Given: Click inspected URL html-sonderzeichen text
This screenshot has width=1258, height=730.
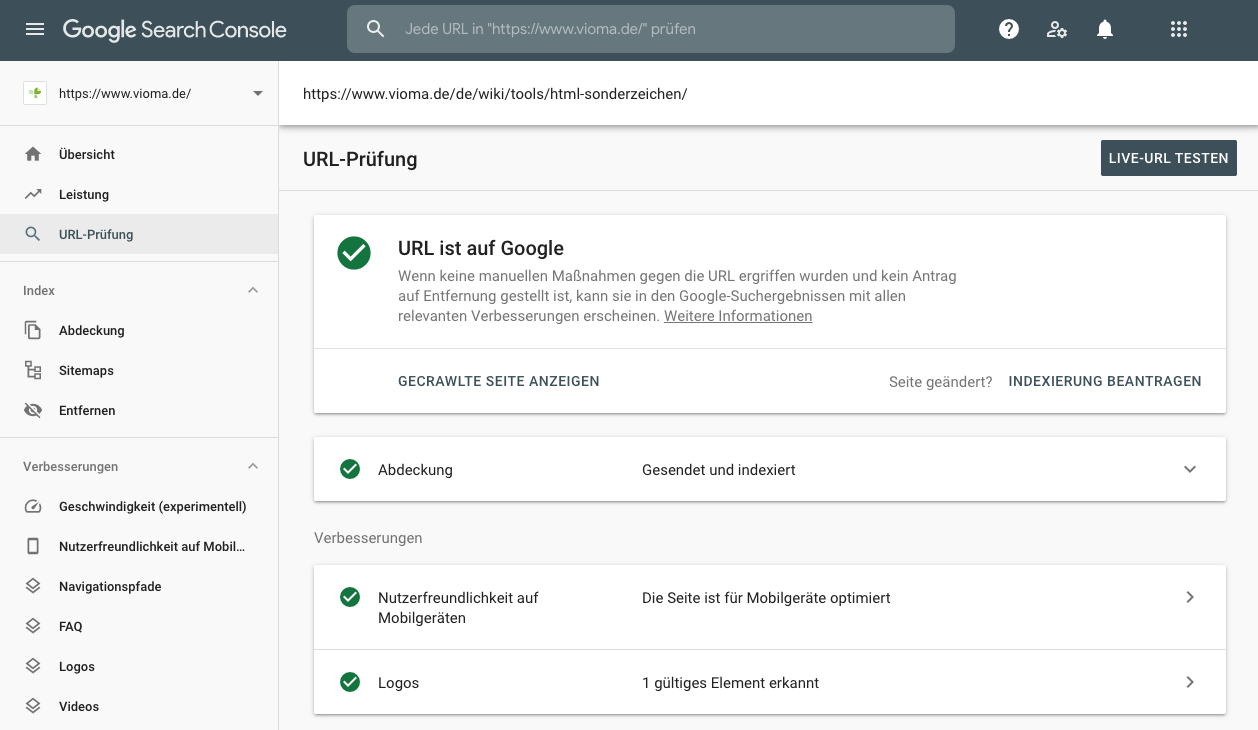Looking at the screenshot, I should 495,94.
